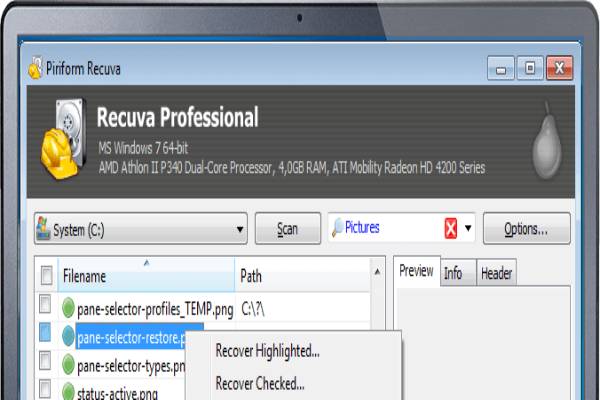Check the status-active.png checkbox
The width and height of the screenshot is (600, 400).
click(45, 389)
